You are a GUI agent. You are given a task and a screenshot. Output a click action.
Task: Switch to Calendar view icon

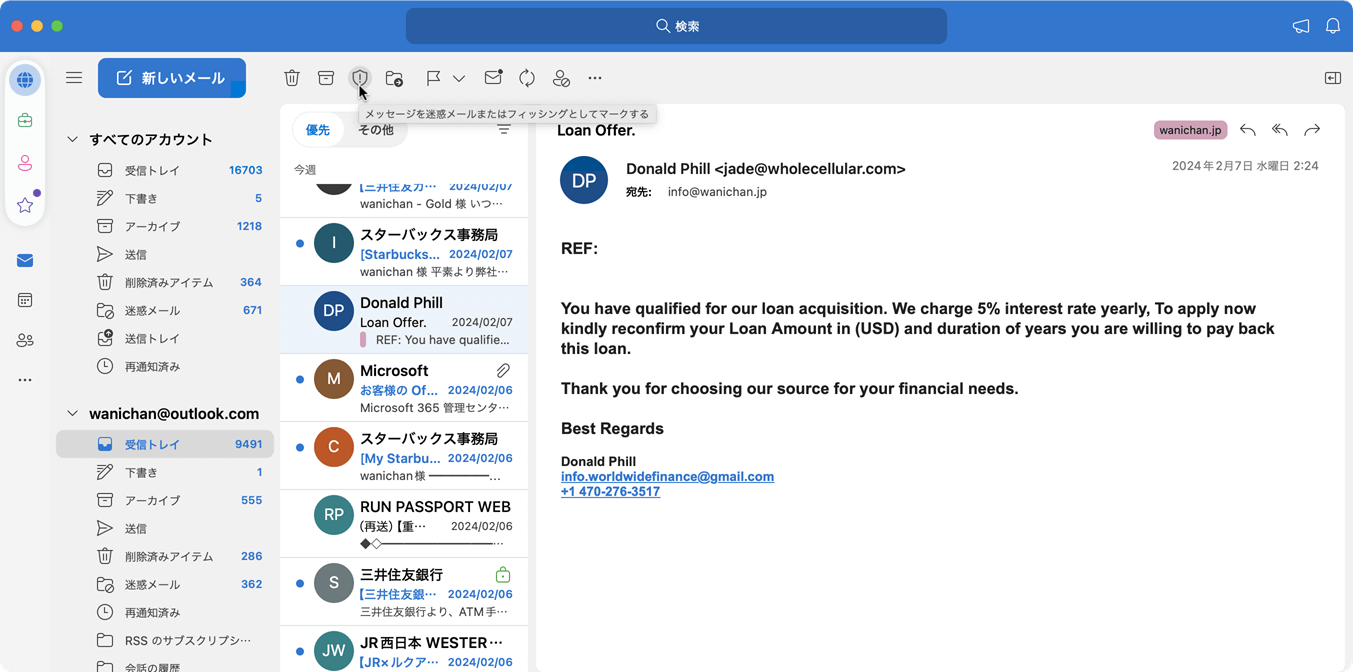pyautogui.click(x=25, y=300)
